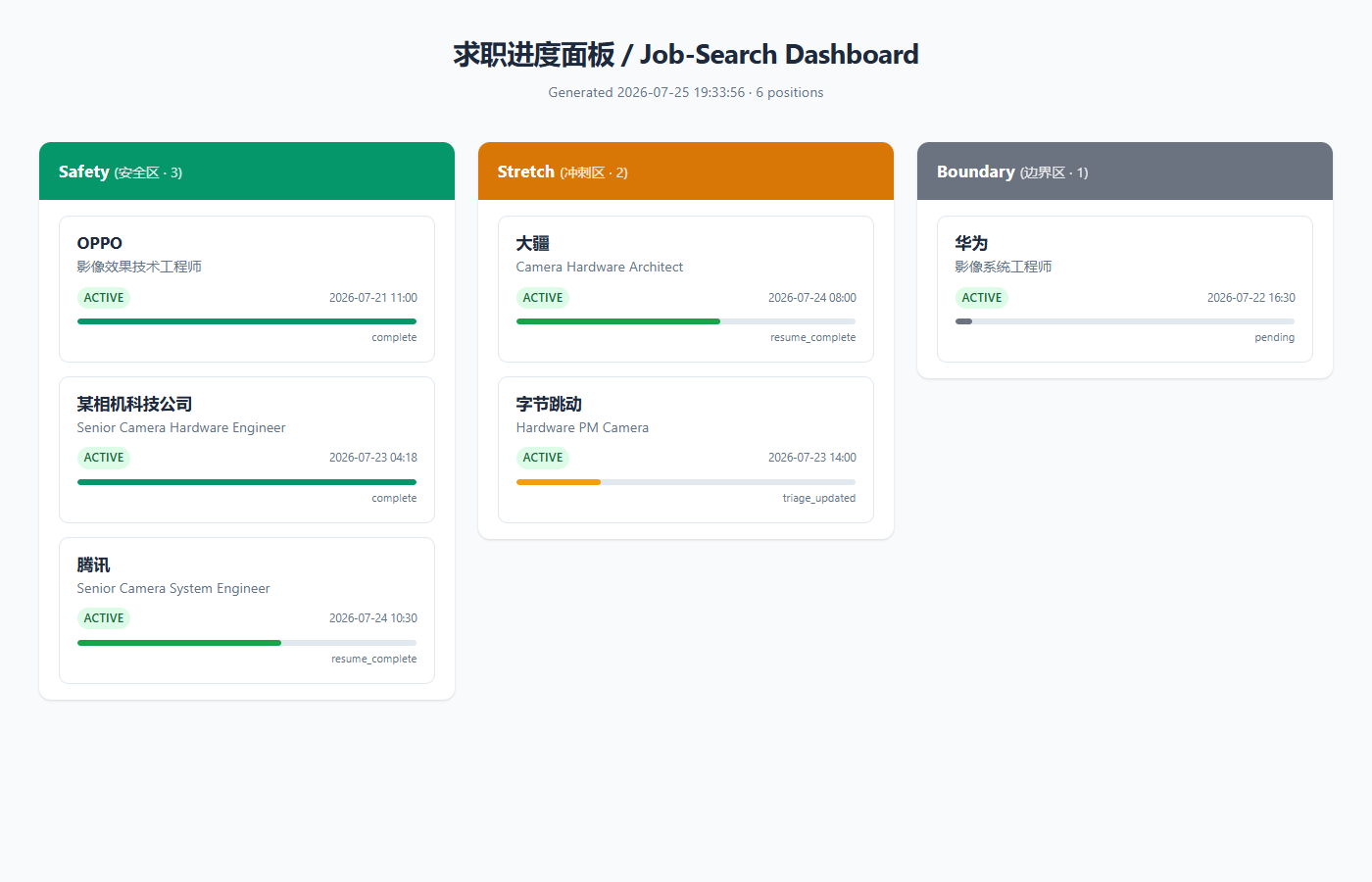Click 'resume_complete' status under 腾讯
Viewport: 1372px width, 882px height.
(x=373, y=659)
